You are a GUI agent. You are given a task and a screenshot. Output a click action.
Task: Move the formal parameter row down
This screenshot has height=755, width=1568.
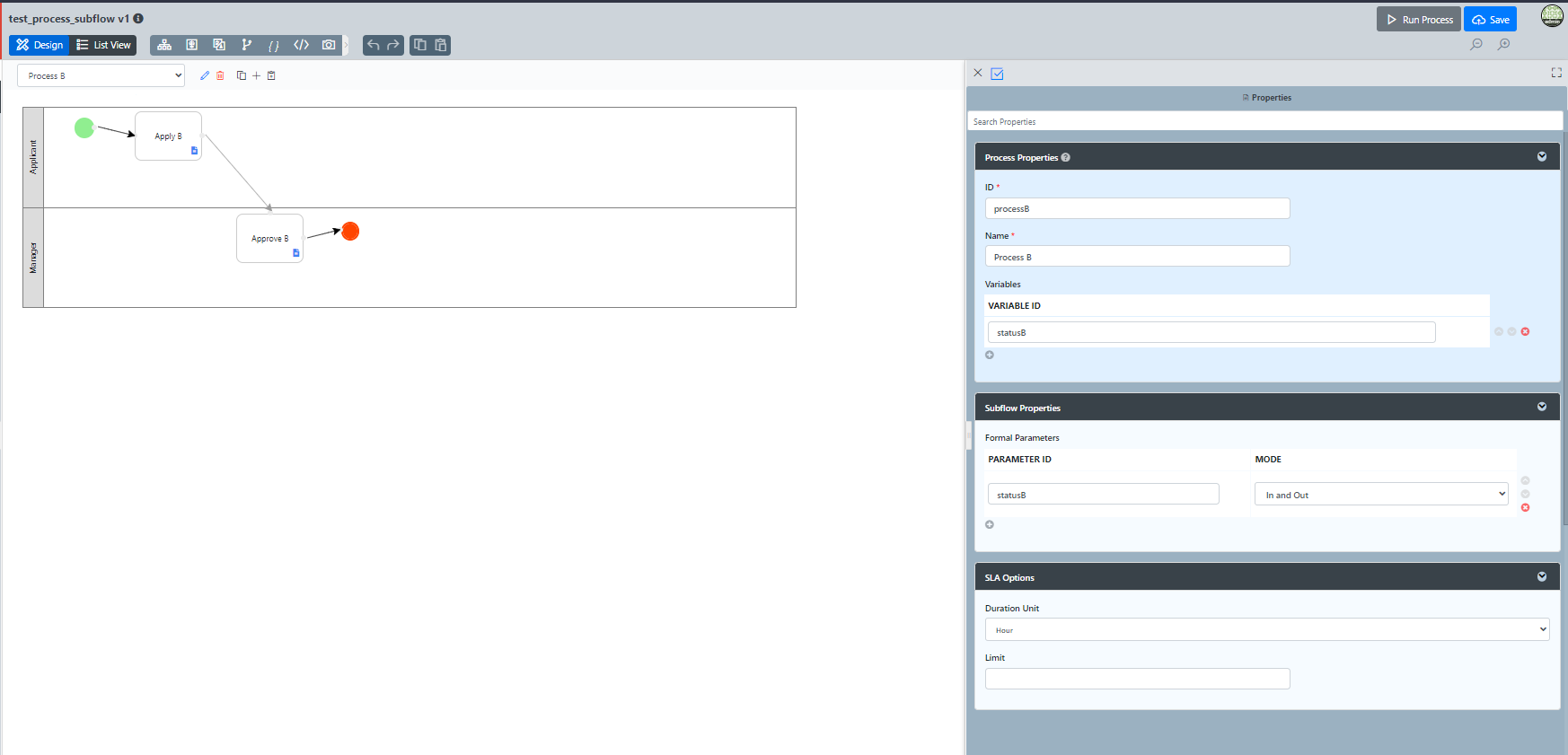(1525, 494)
